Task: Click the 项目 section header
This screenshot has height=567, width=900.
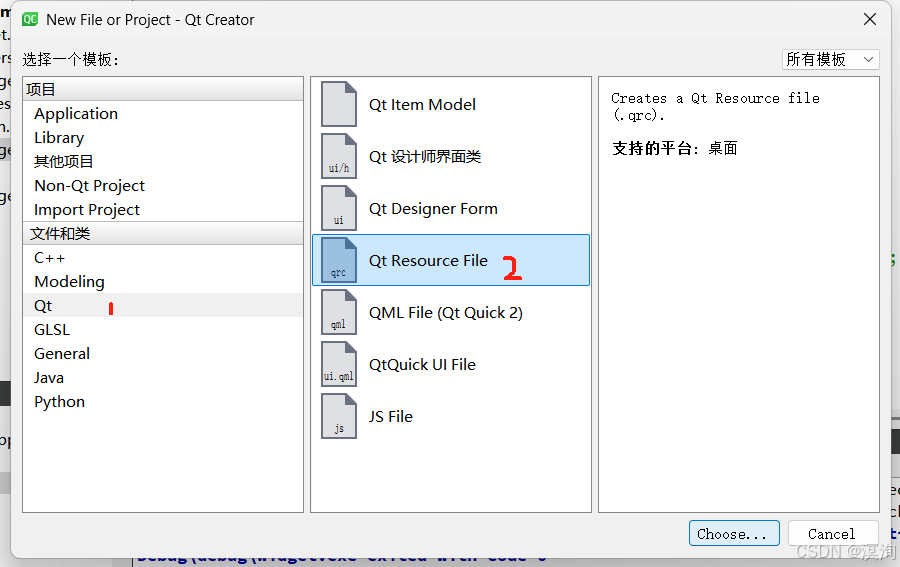Action: click(163, 90)
